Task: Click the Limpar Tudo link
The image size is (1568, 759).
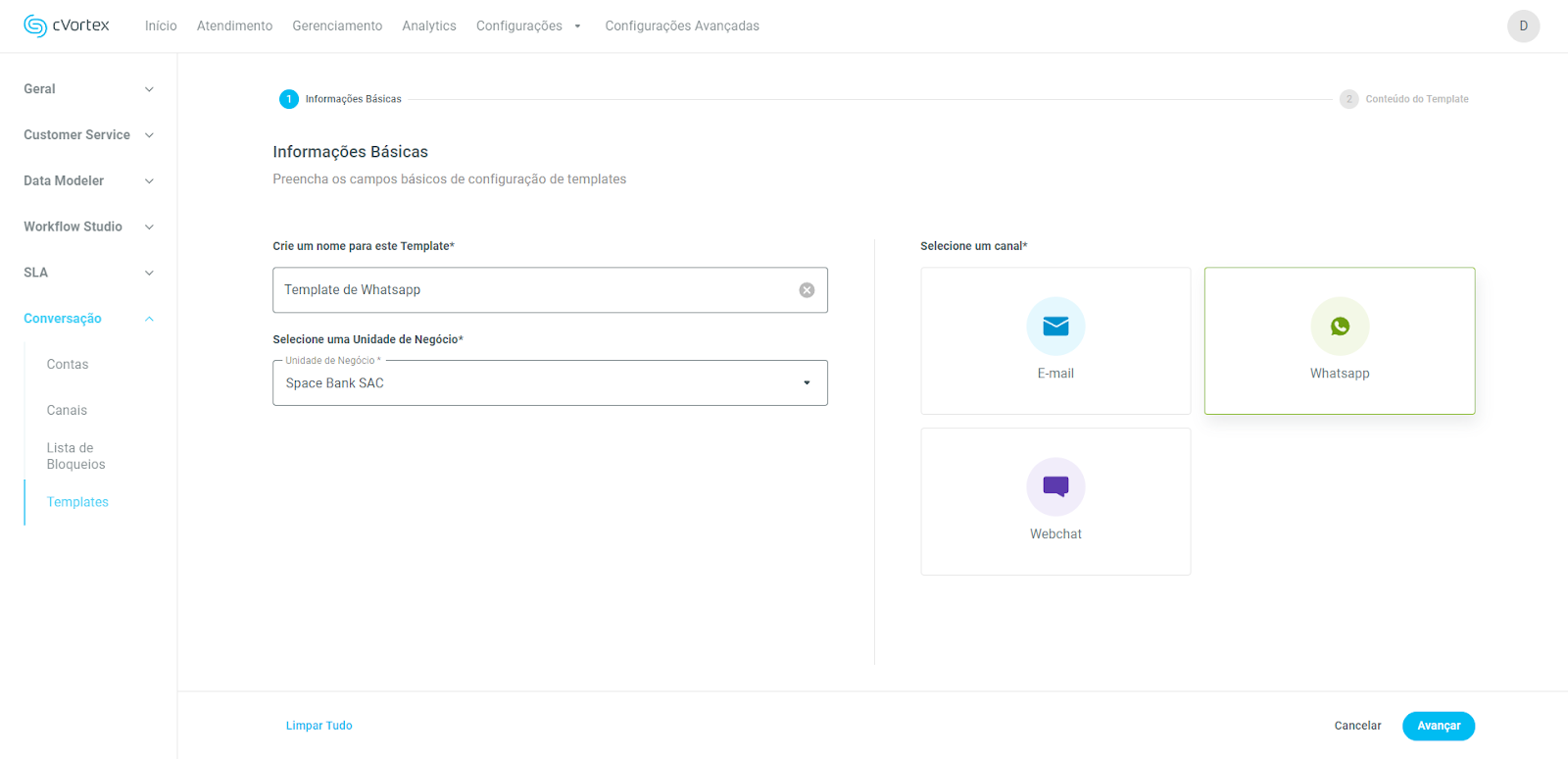Action: [318, 726]
